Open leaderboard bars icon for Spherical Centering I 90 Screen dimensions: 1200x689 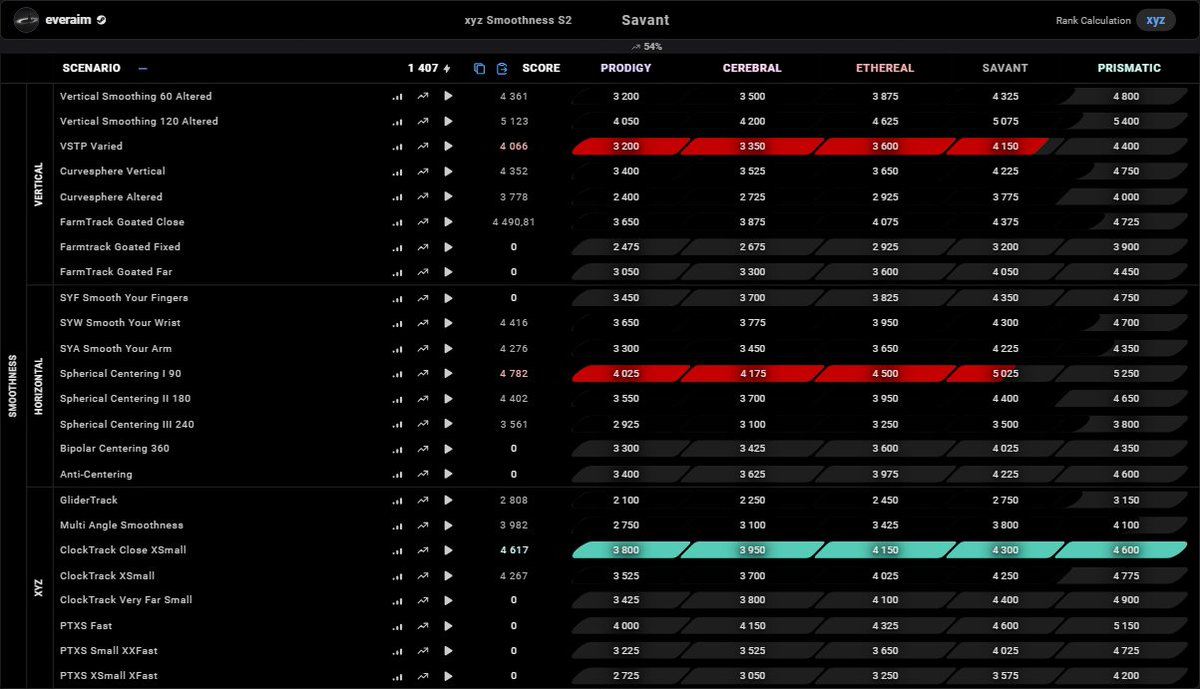[397, 373]
